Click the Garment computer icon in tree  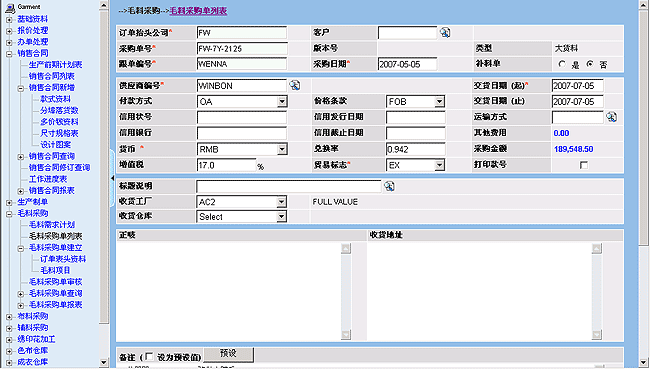click(x=10, y=7)
